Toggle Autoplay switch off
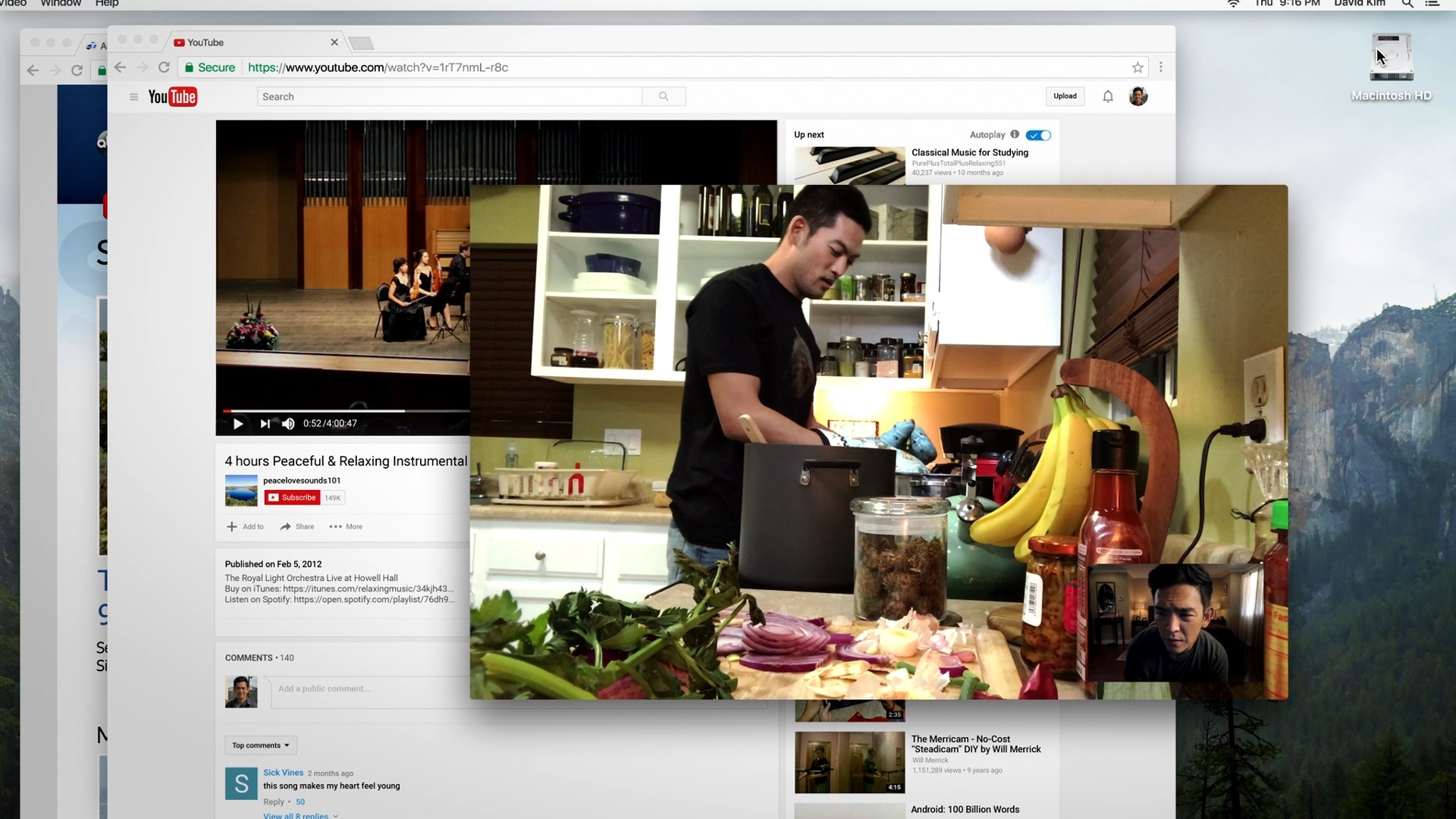 (x=1038, y=135)
